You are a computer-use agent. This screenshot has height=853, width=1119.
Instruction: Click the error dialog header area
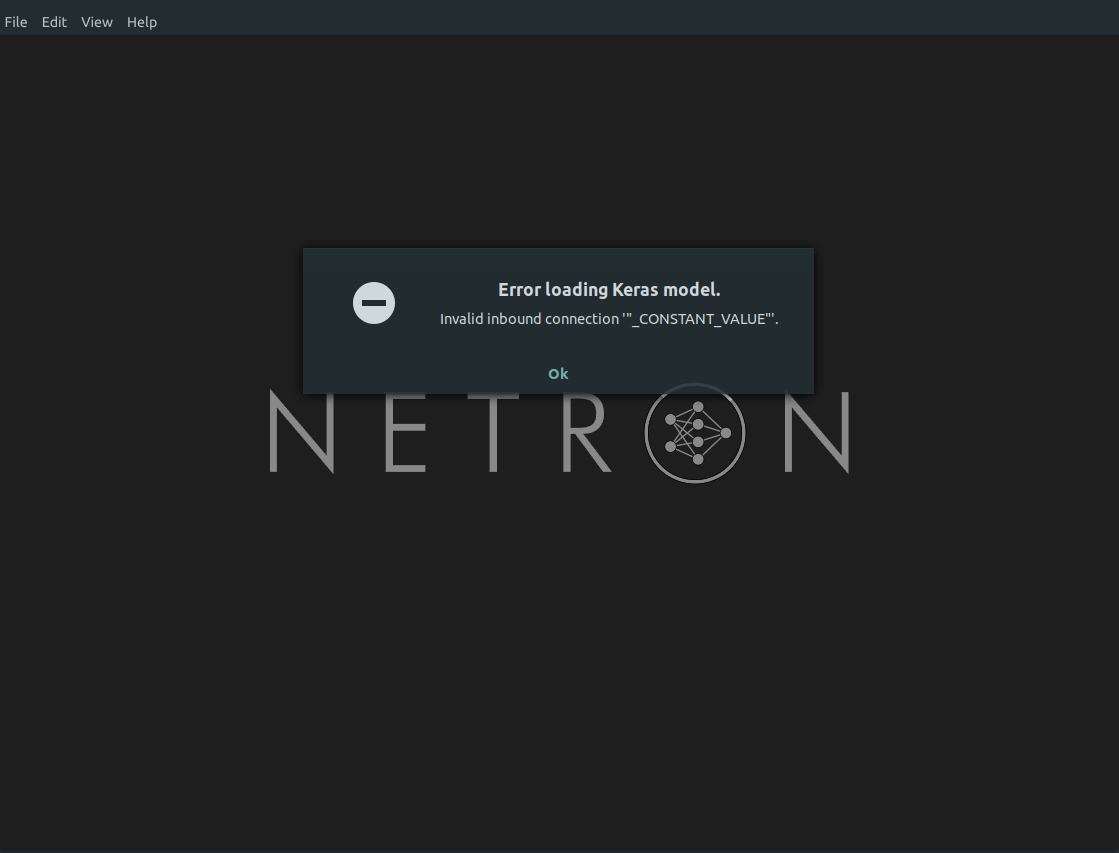click(x=558, y=260)
